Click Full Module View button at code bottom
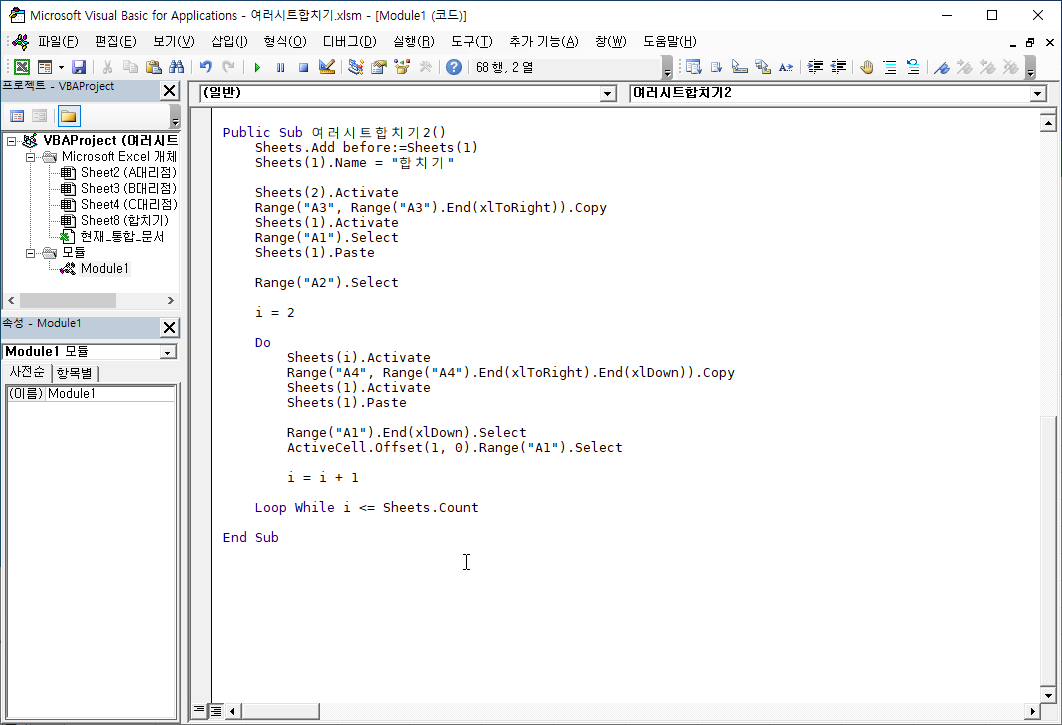The width and height of the screenshot is (1062, 725). [x=215, y=711]
